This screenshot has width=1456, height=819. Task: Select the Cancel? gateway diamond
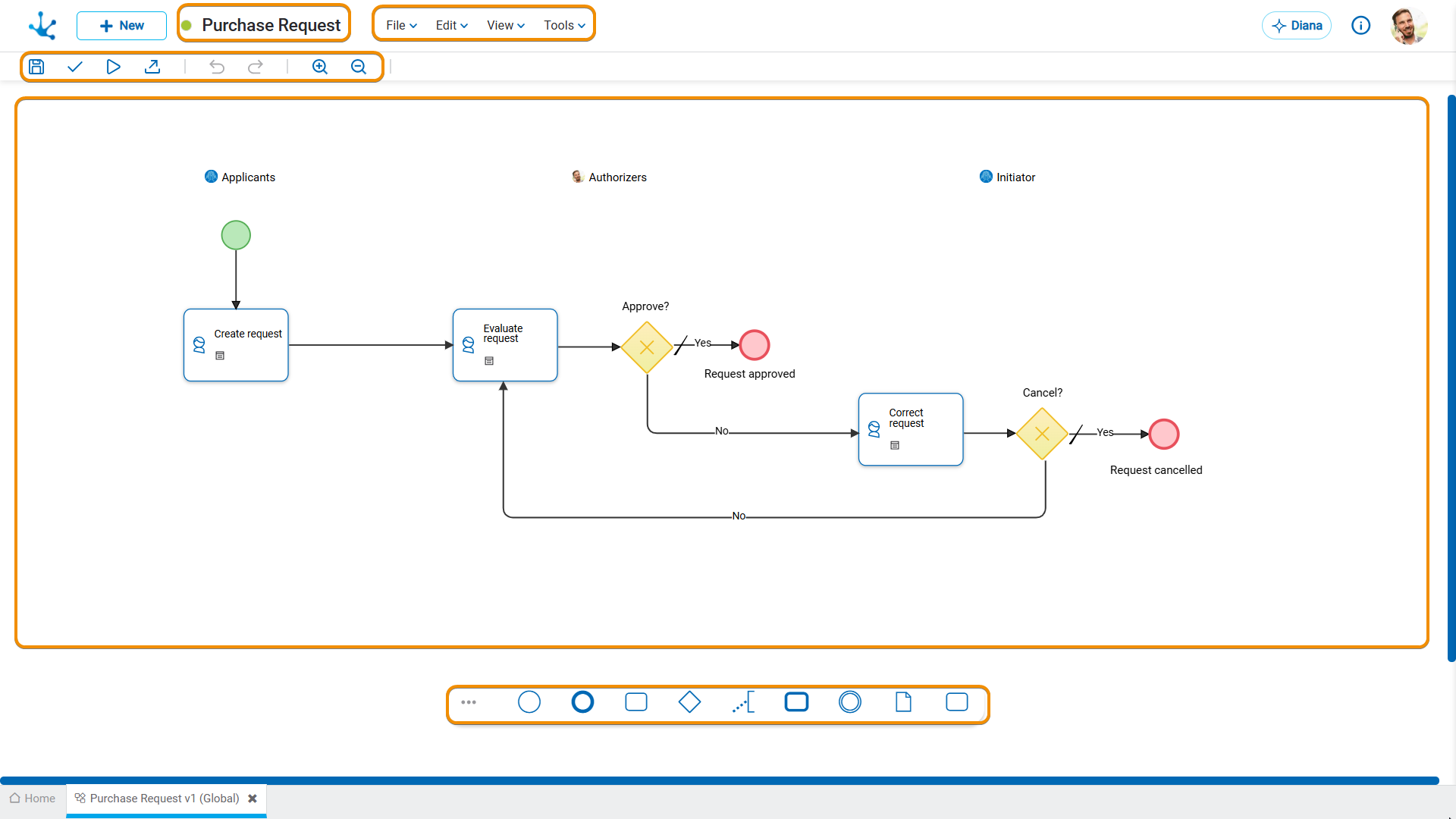1042,434
